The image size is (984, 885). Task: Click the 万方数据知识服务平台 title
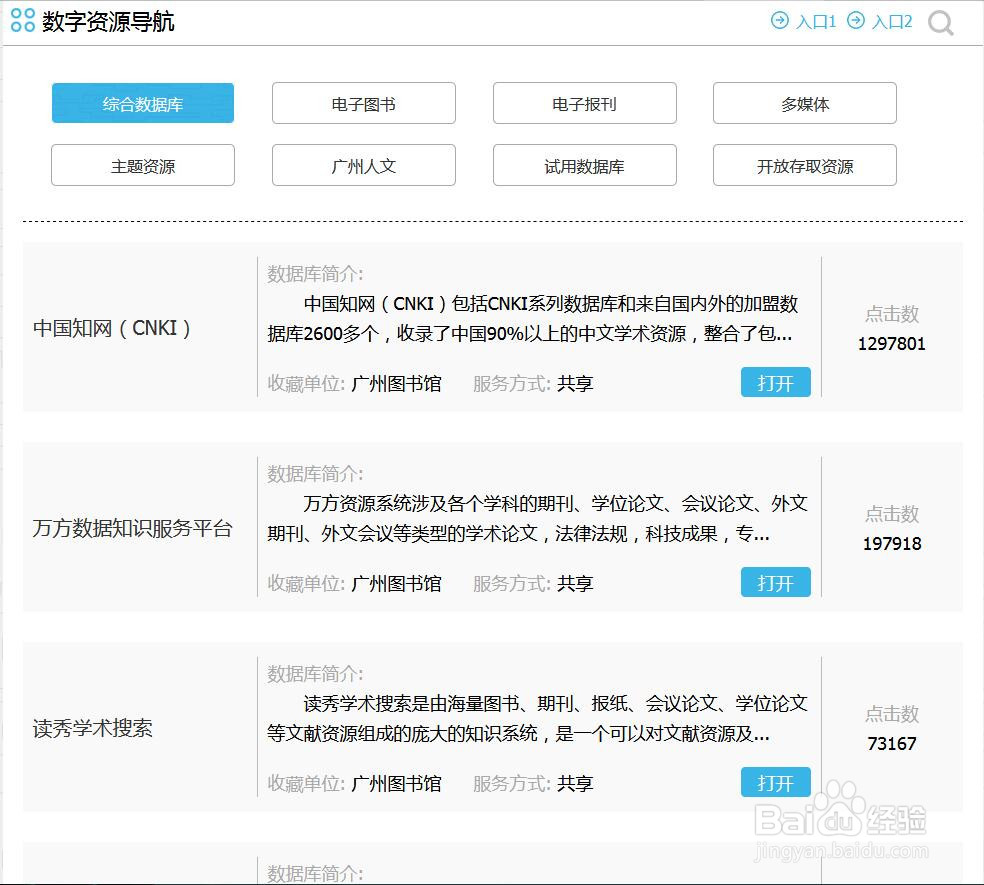(x=132, y=528)
